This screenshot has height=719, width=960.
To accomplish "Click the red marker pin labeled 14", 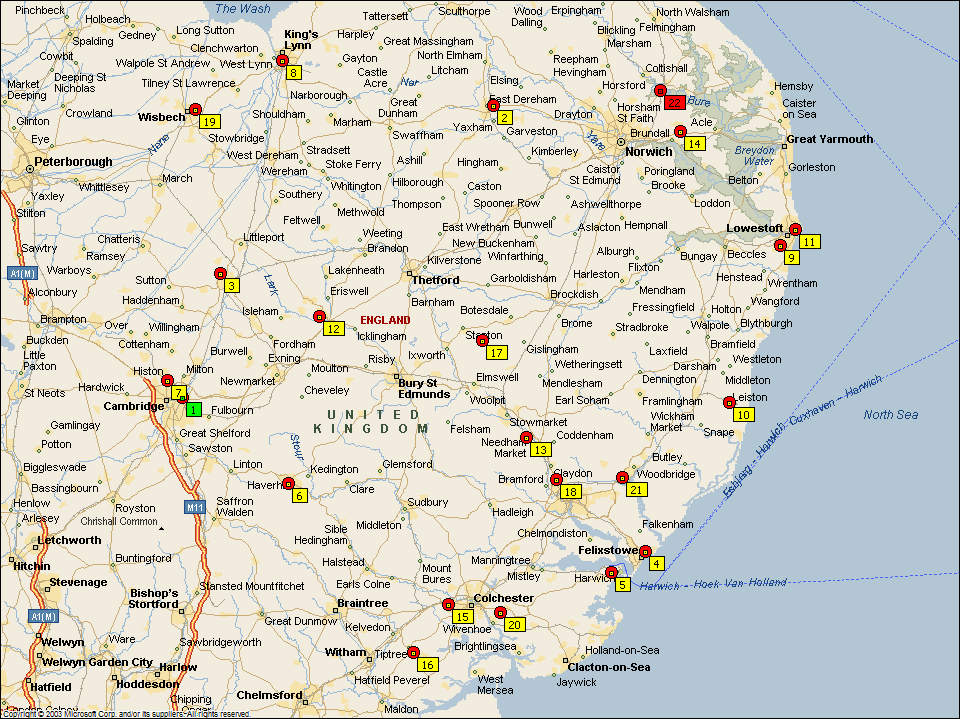I will pos(680,131).
